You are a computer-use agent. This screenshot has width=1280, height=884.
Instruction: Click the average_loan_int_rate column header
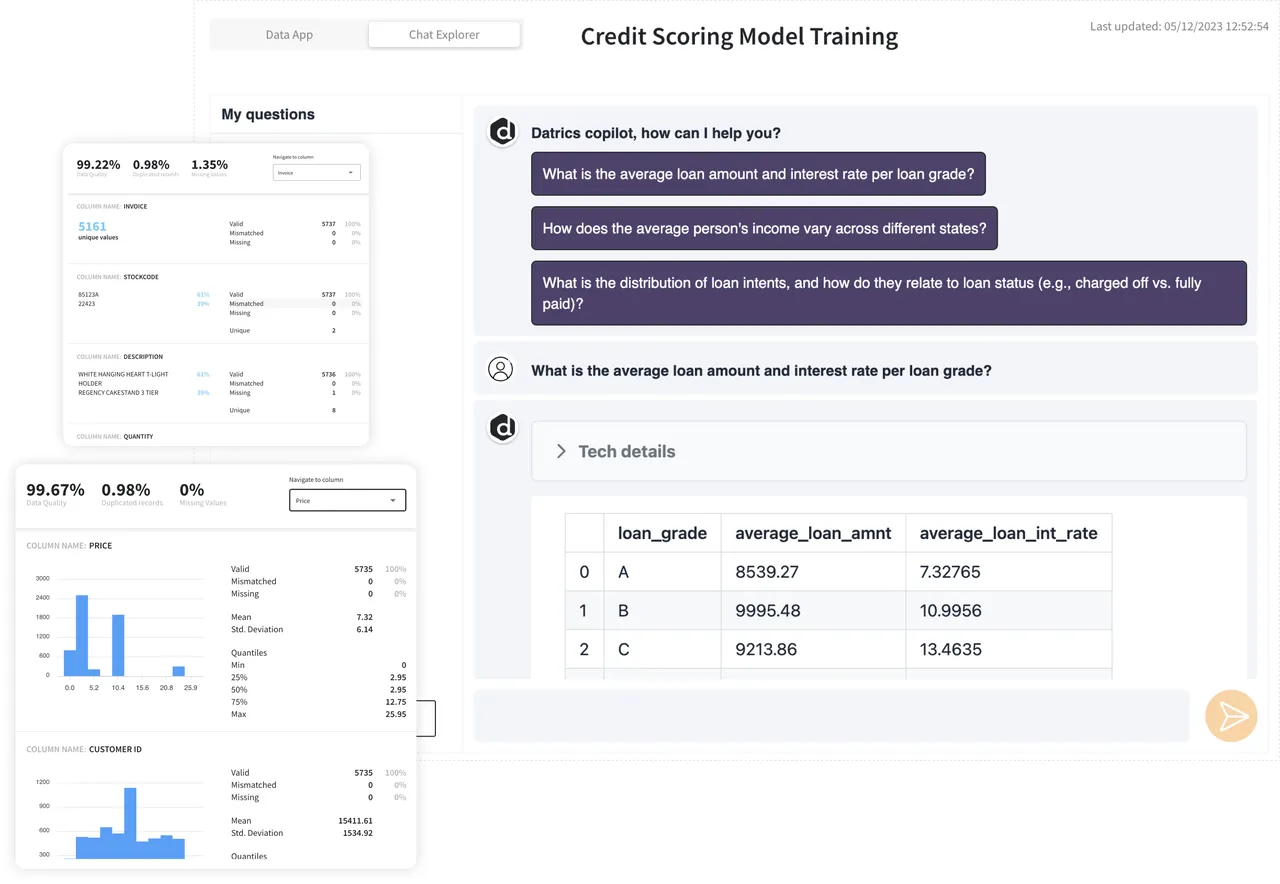click(x=1008, y=534)
